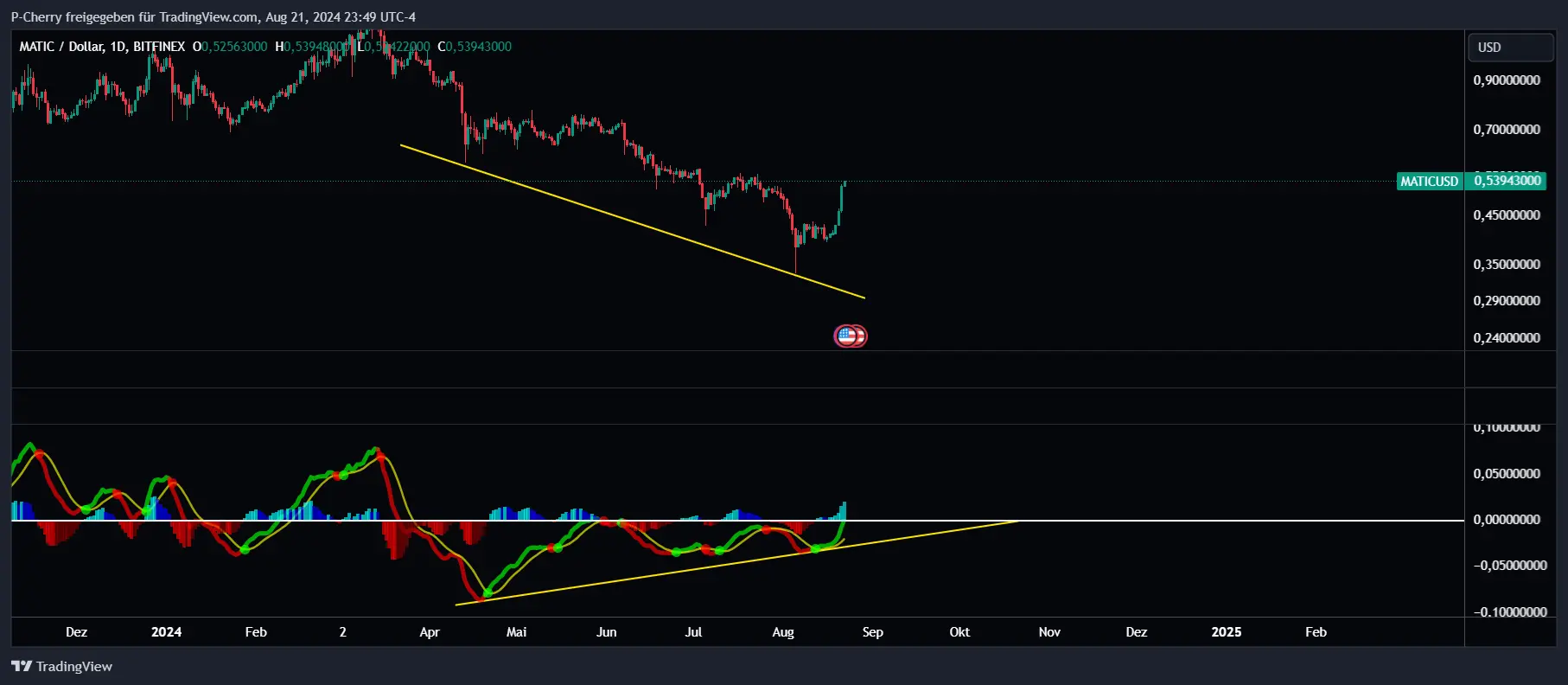Viewport: 1568px width, 685px height.
Task: Click the MATIC / Dollar symbol title
Action: (102, 46)
